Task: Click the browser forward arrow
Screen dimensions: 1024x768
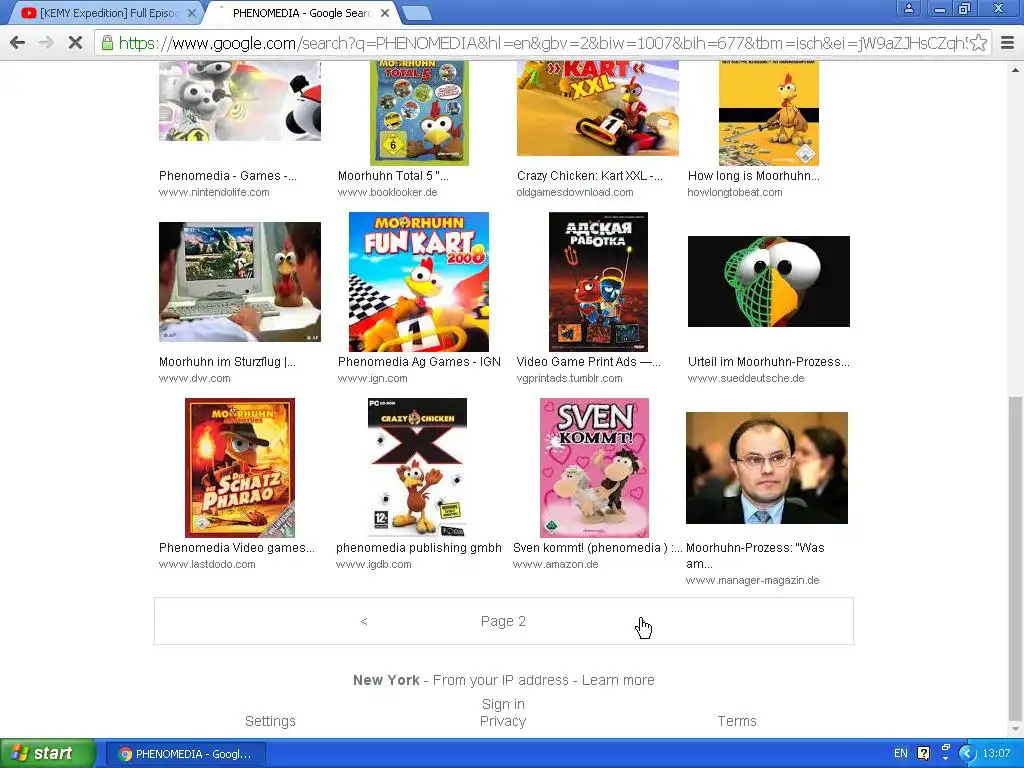Action: tap(46, 43)
